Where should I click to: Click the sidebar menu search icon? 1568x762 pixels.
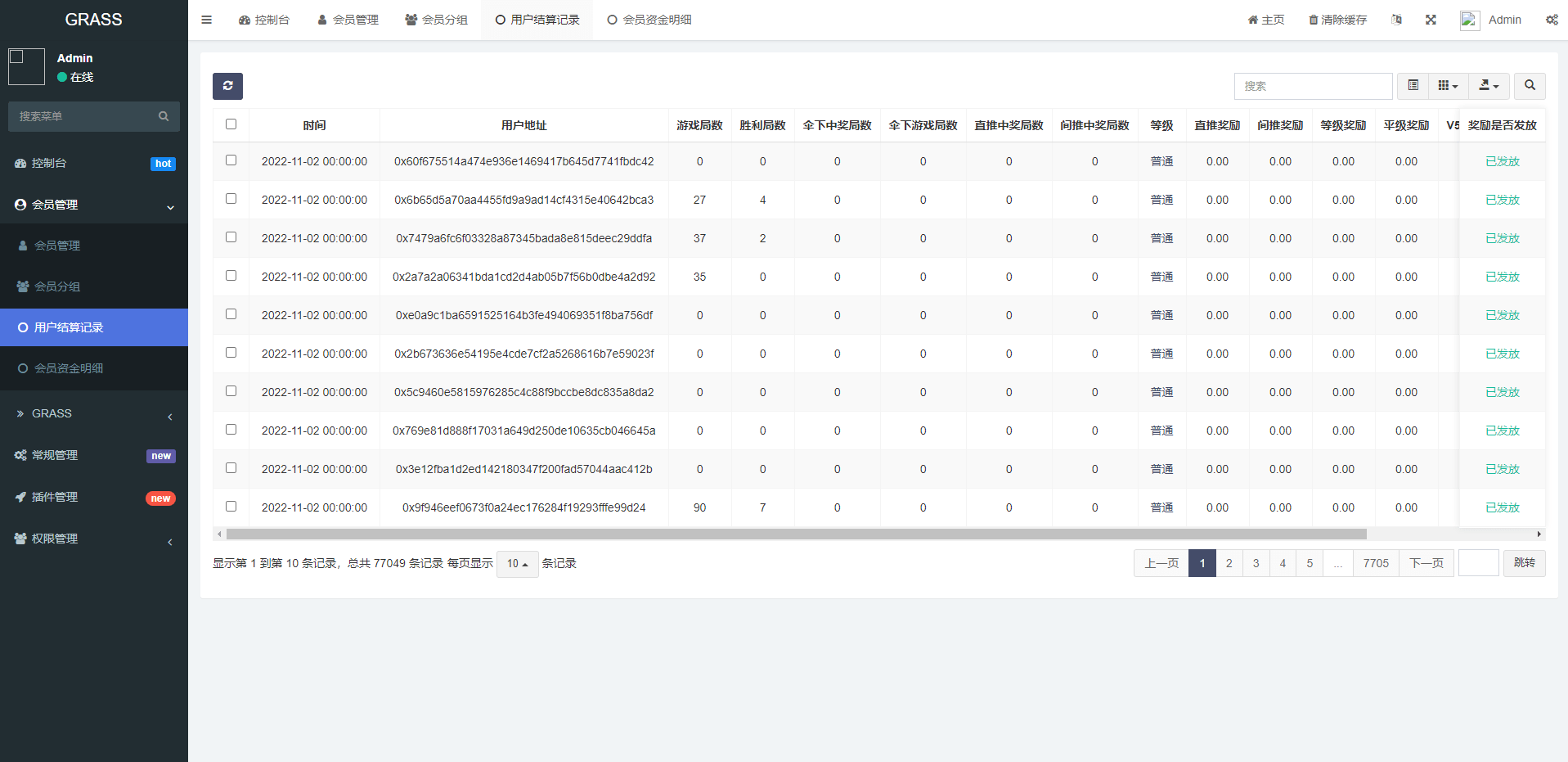(164, 116)
